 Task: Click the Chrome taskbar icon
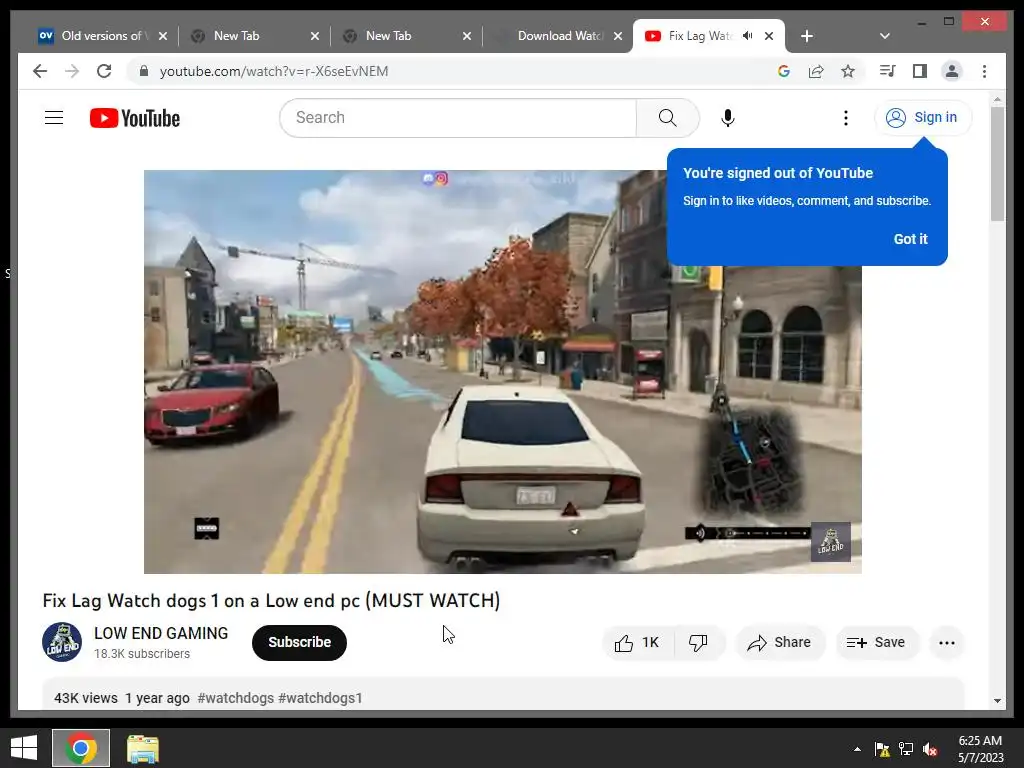81,748
